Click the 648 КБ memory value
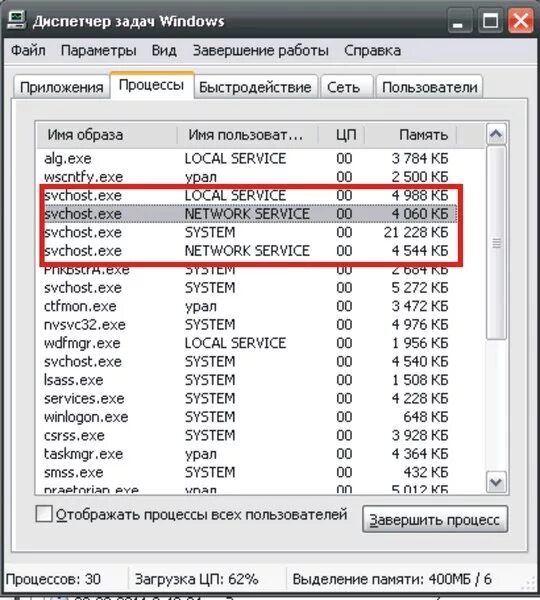 [x=426, y=417]
